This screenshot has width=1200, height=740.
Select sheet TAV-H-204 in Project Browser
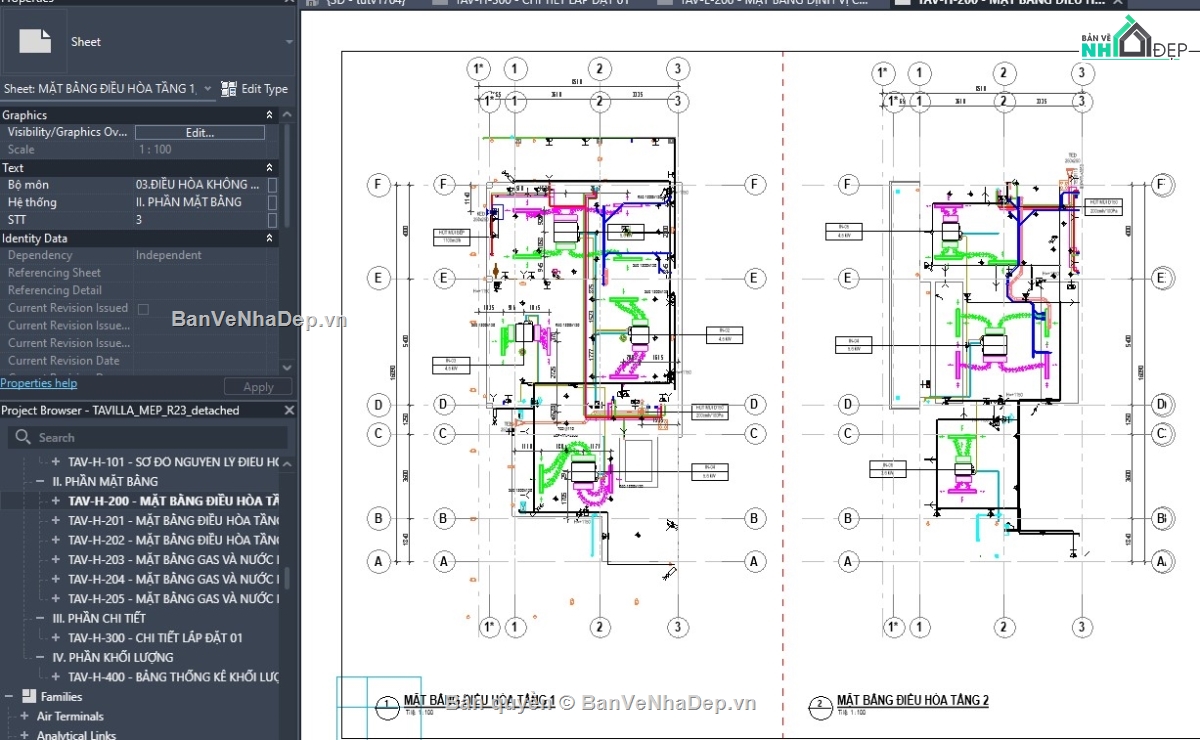click(173, 579)
